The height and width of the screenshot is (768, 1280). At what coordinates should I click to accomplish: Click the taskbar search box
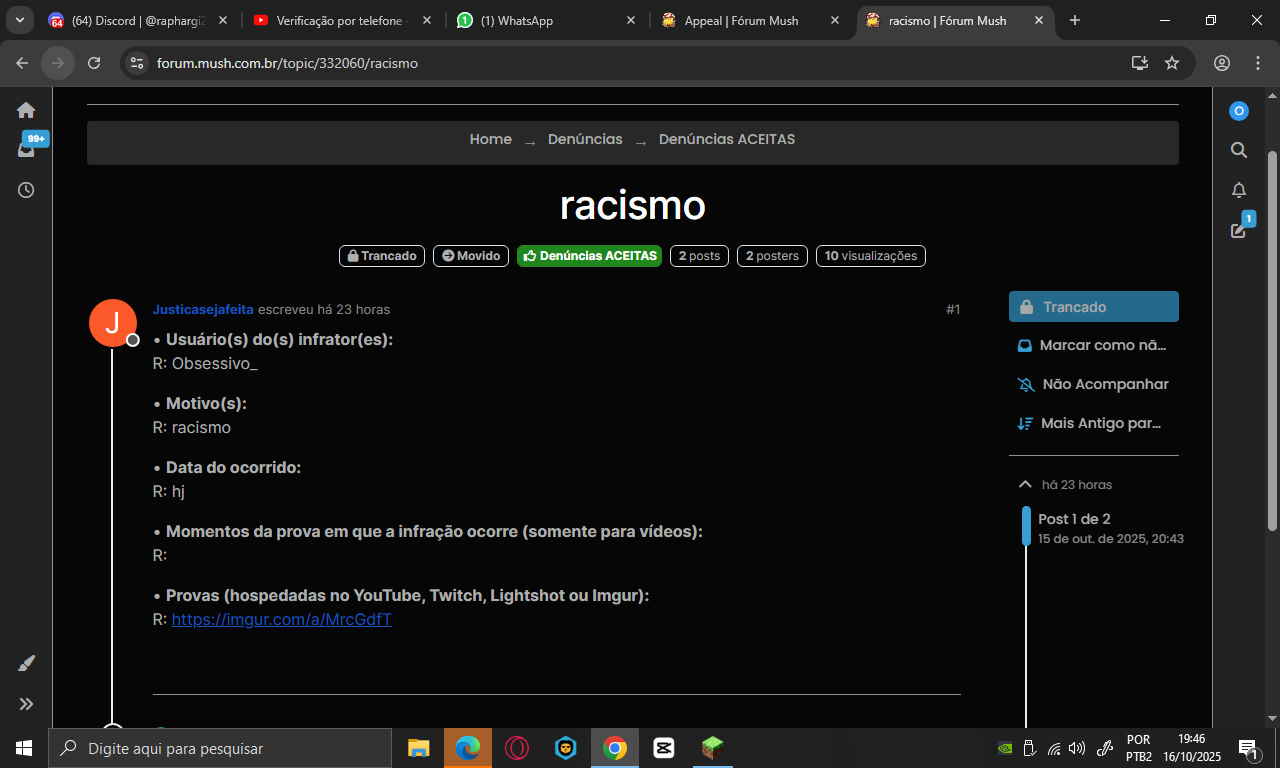[x=220, y=748]
